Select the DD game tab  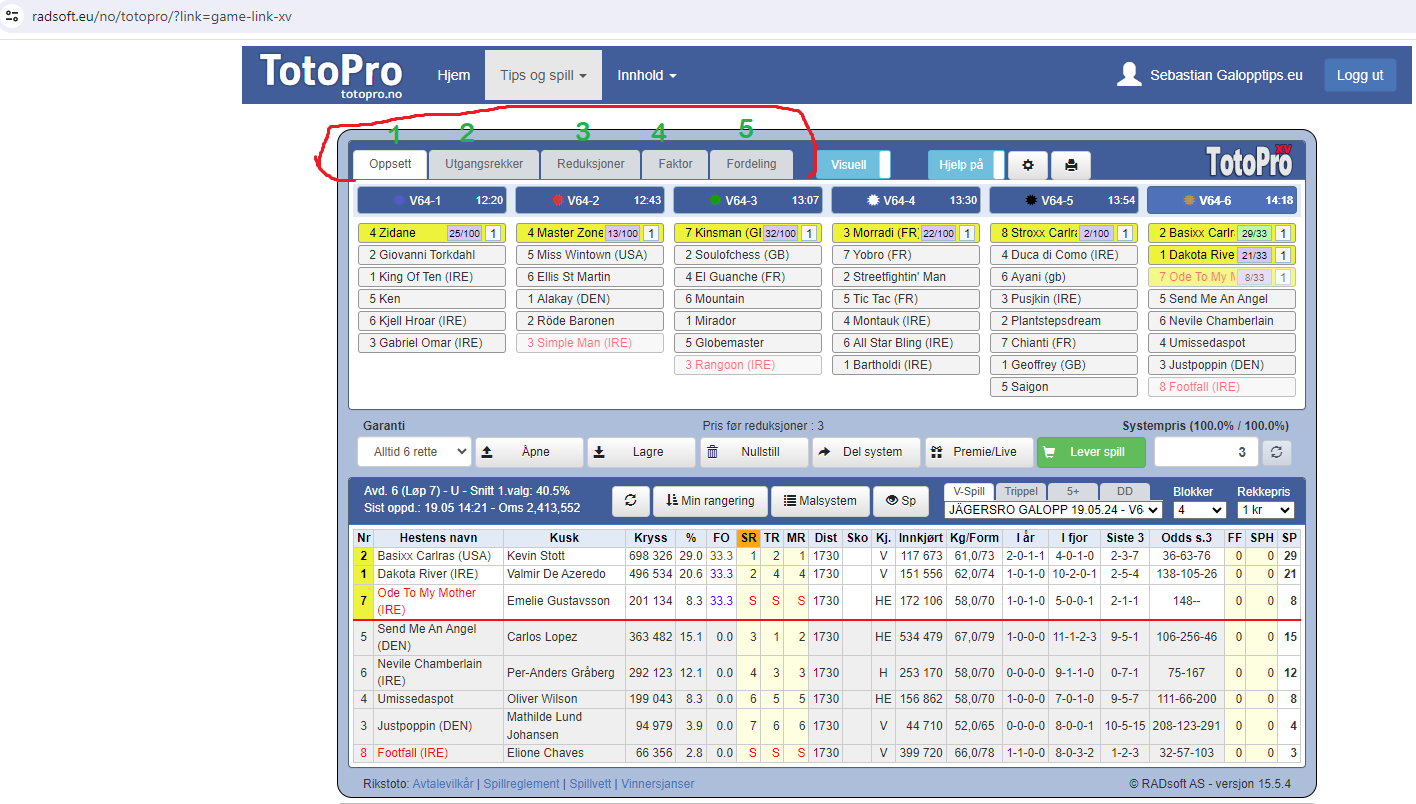pos(1125,492)
